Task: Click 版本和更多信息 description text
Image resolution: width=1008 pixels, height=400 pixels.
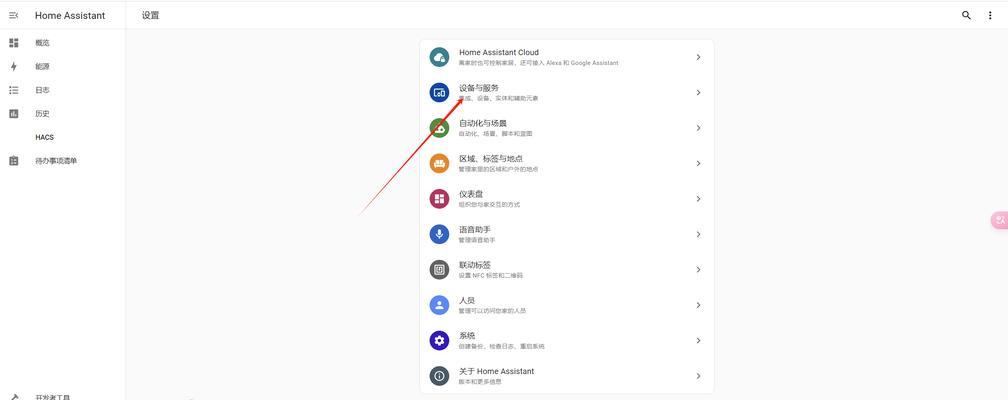Action: click(x=480, y=381)
